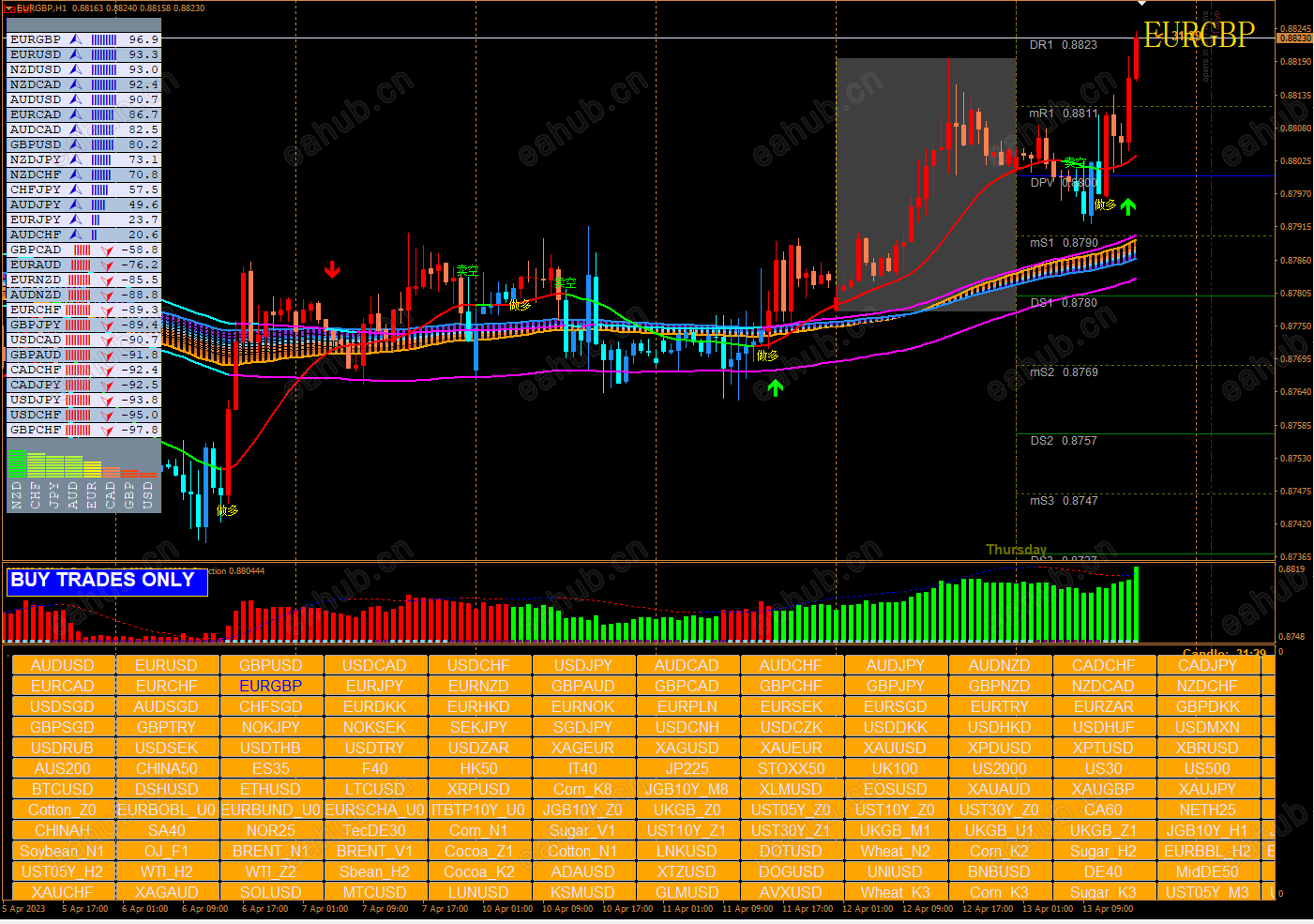Select the USDJPY -93.8 strength row
Screen dimensions: 1314x924
[83, 400]
